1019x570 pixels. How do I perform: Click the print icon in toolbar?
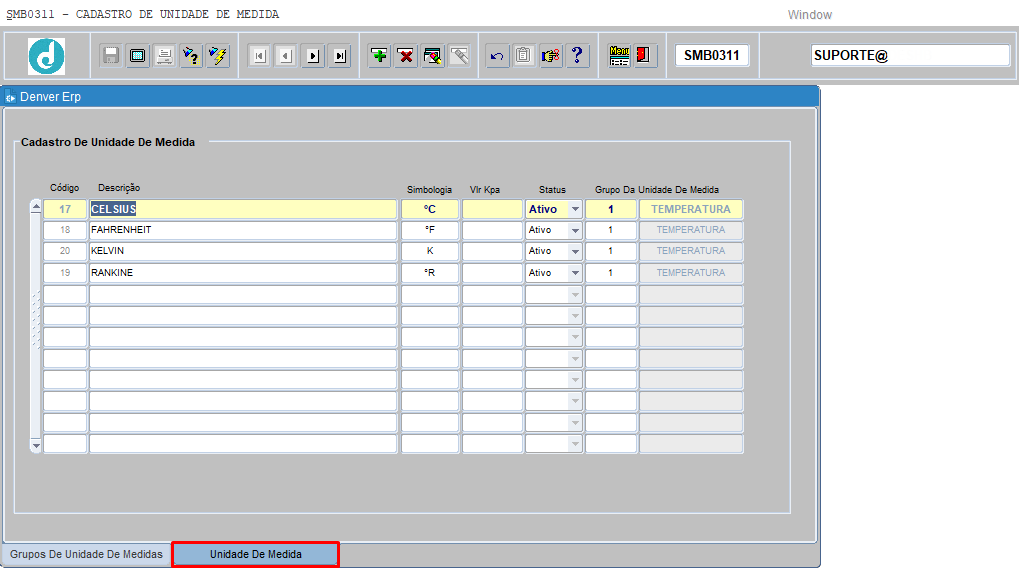pyautogui.click(x=164, y=56)
